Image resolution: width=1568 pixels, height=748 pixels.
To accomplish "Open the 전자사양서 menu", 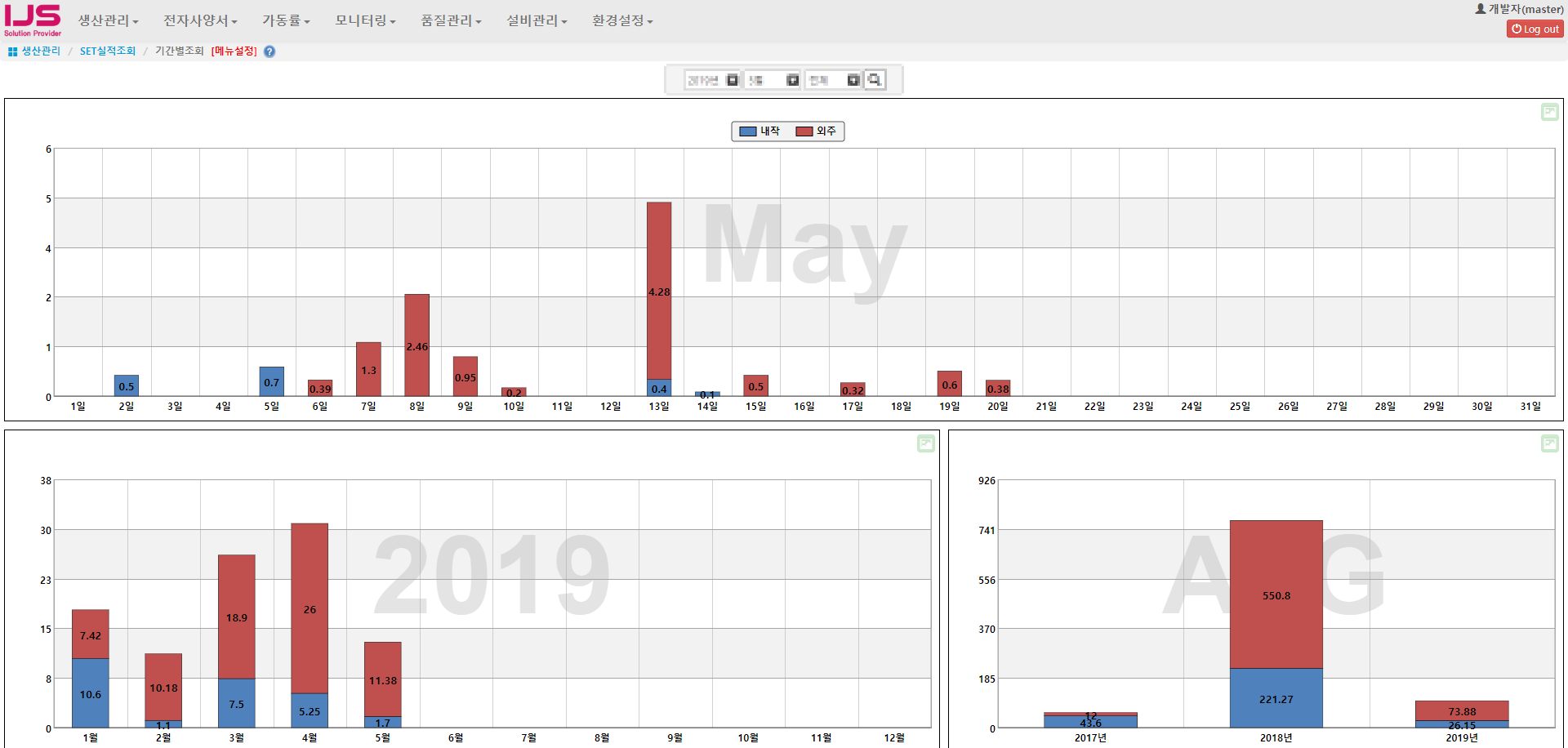I will click(200, 20).
